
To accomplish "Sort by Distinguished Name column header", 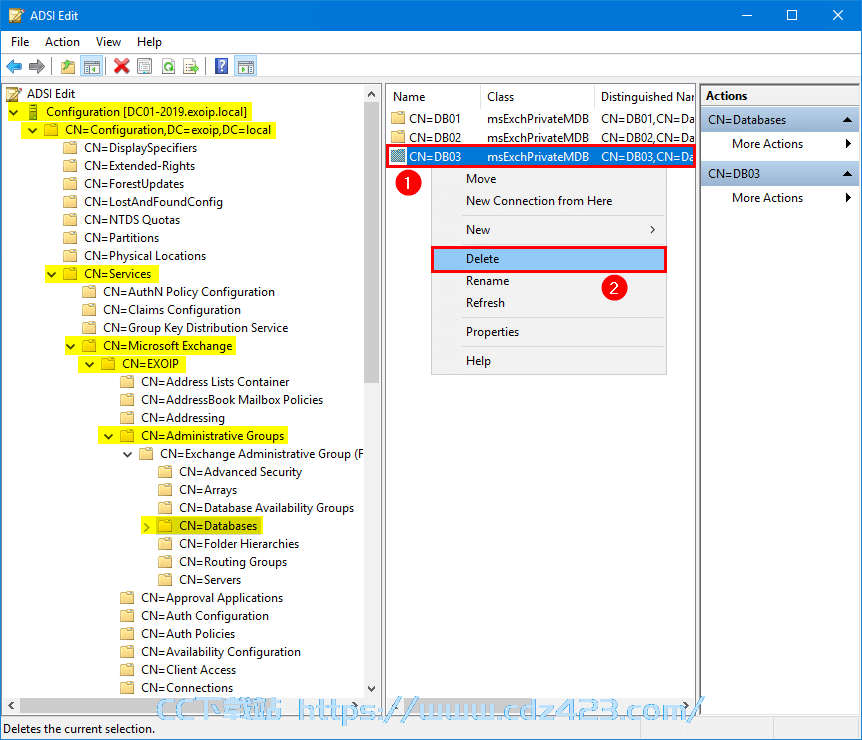I will click(x=645, y=97).
